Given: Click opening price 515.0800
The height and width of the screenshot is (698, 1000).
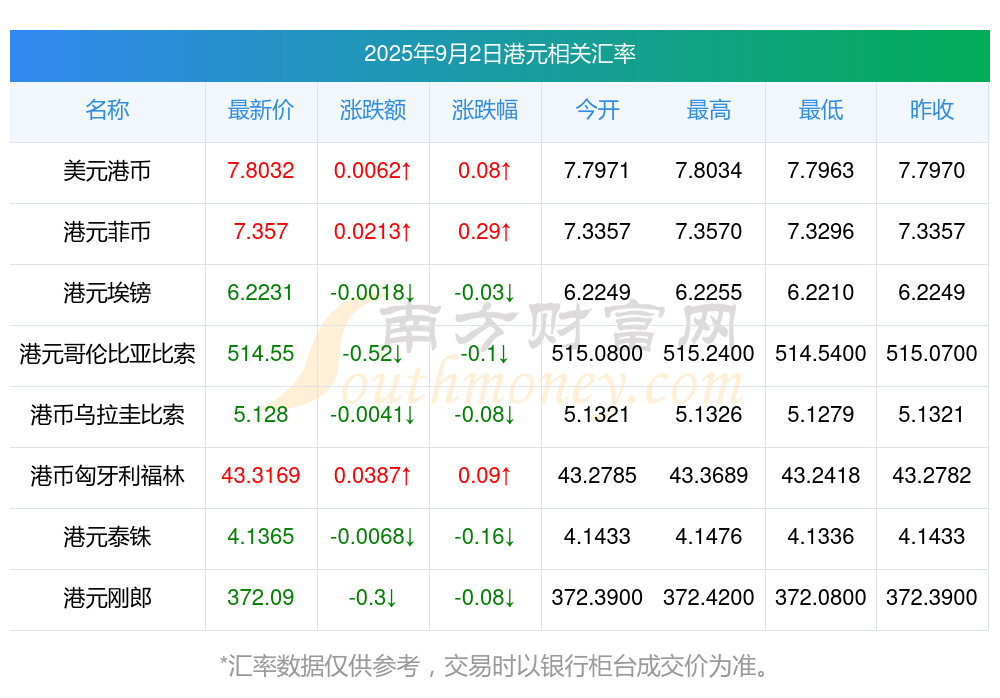Looking at the screenshot, I should pos(597,353).
